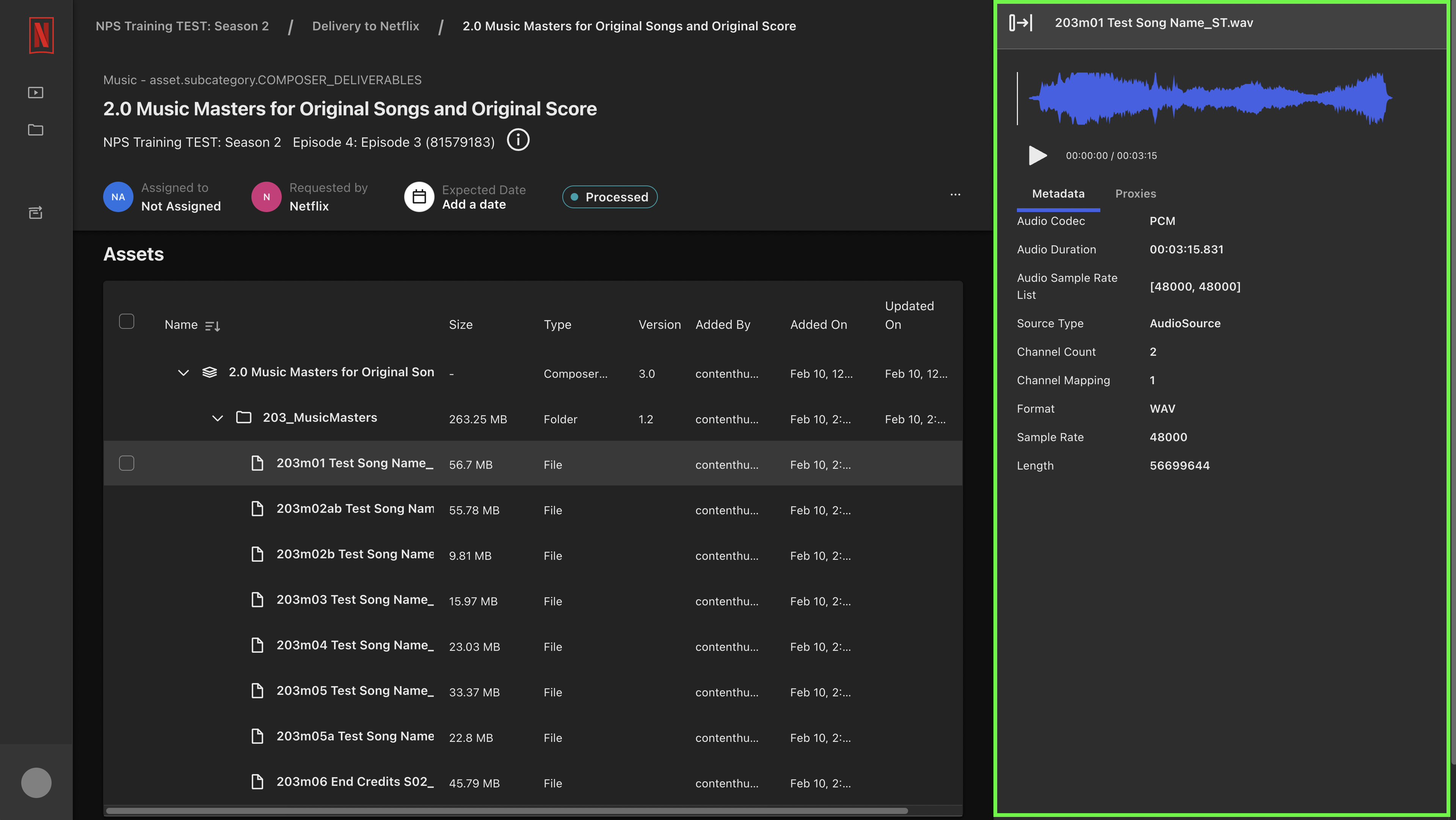The image size is (1456, 820).
Task: Click the current breadcrumb 2.0 Music Masters
Action: click(x=629, y=26)
